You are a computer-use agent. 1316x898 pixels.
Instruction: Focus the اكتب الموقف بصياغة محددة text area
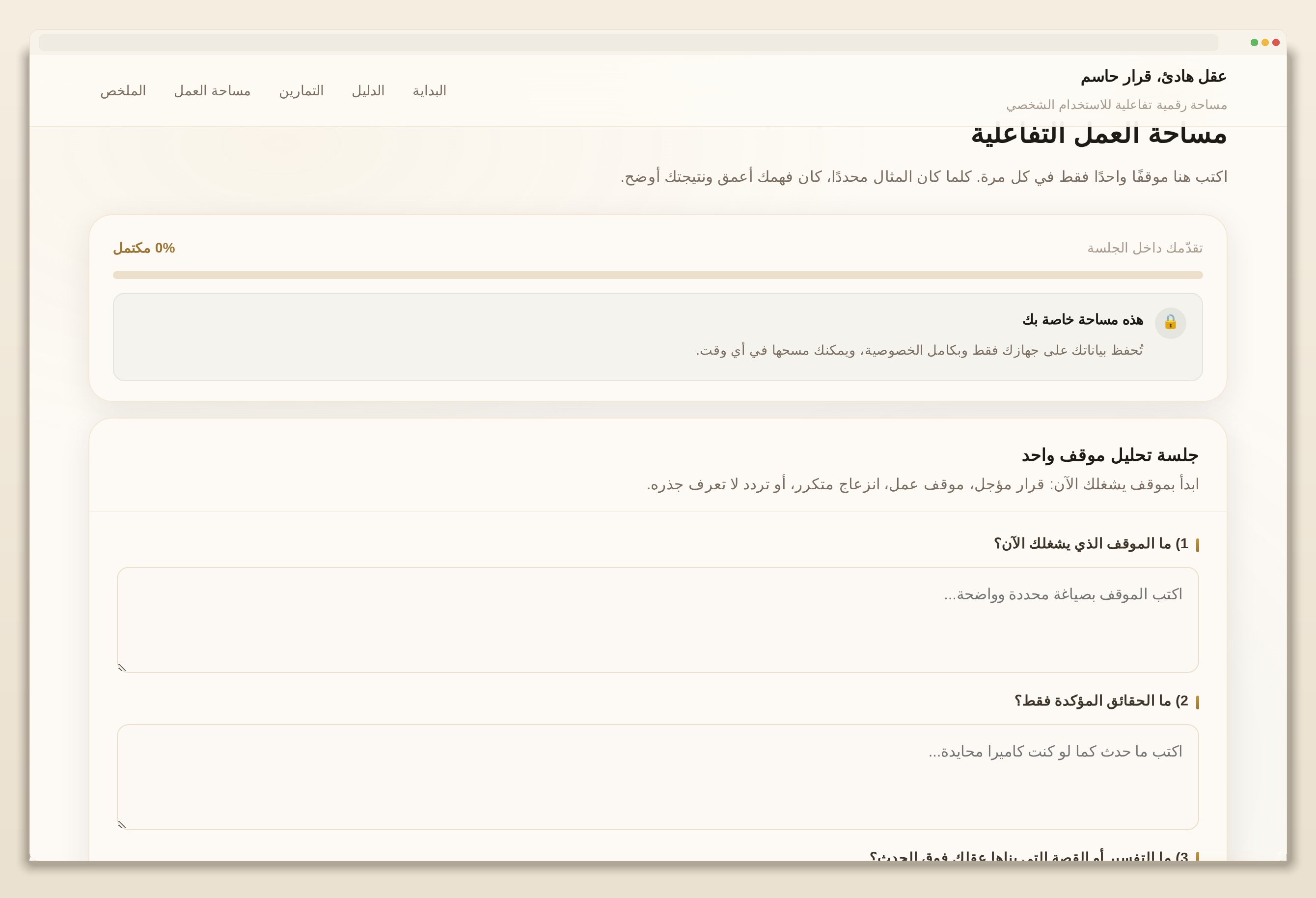[658, 620]
